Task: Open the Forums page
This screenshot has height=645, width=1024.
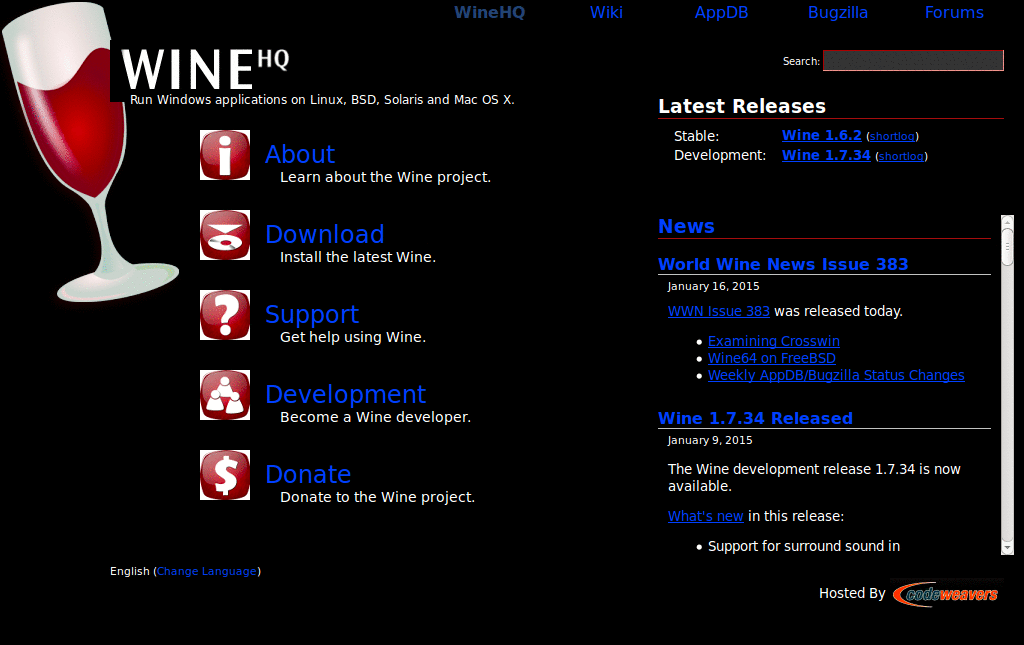Action: click(953, 12)
